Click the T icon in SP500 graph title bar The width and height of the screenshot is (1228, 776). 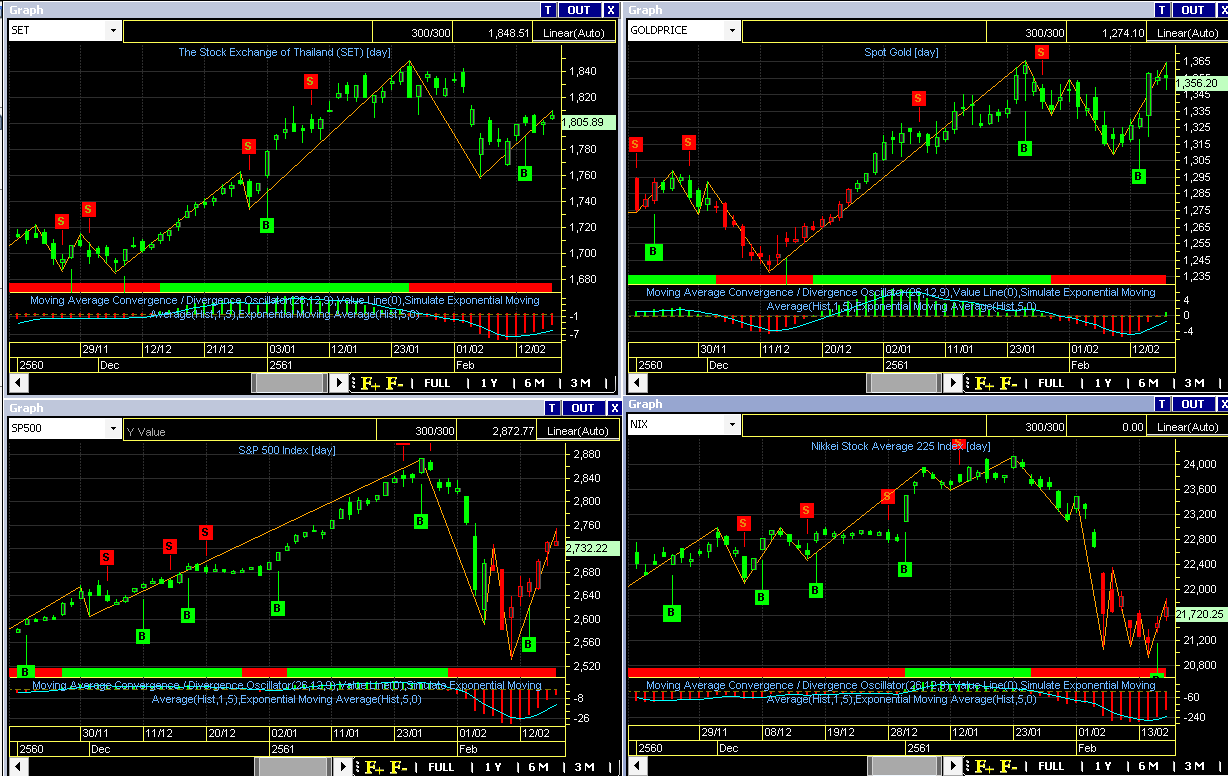pyautogui.click(x=552, y=408)
